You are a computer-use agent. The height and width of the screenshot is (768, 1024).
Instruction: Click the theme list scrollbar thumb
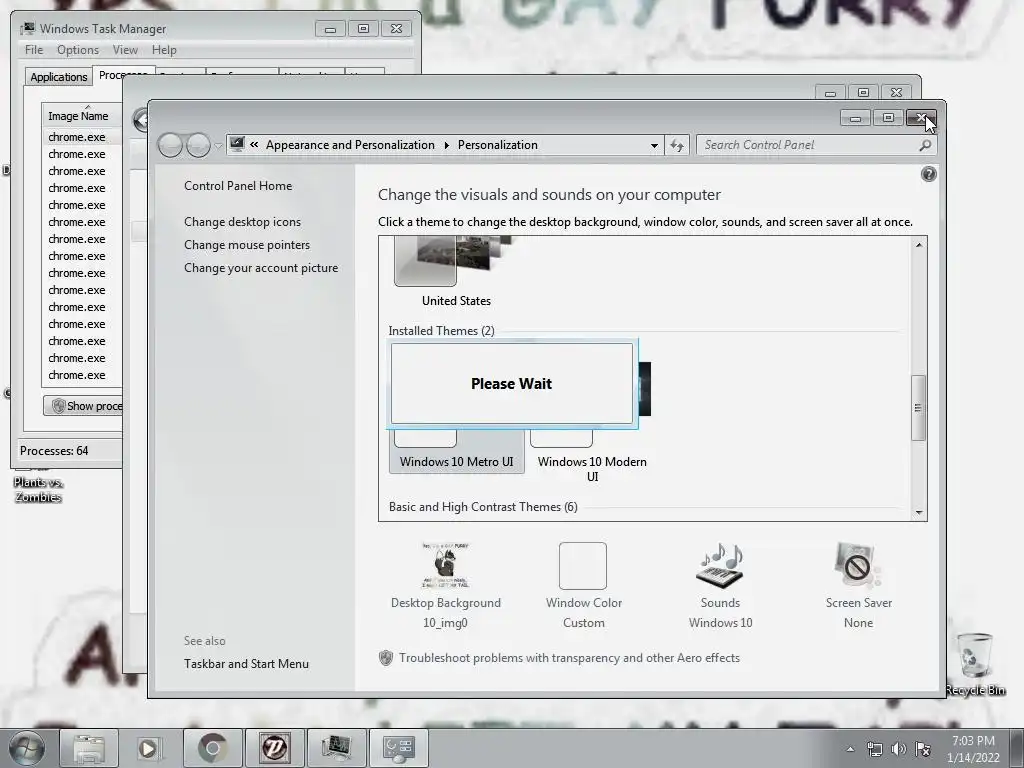(x=918, y=408)
